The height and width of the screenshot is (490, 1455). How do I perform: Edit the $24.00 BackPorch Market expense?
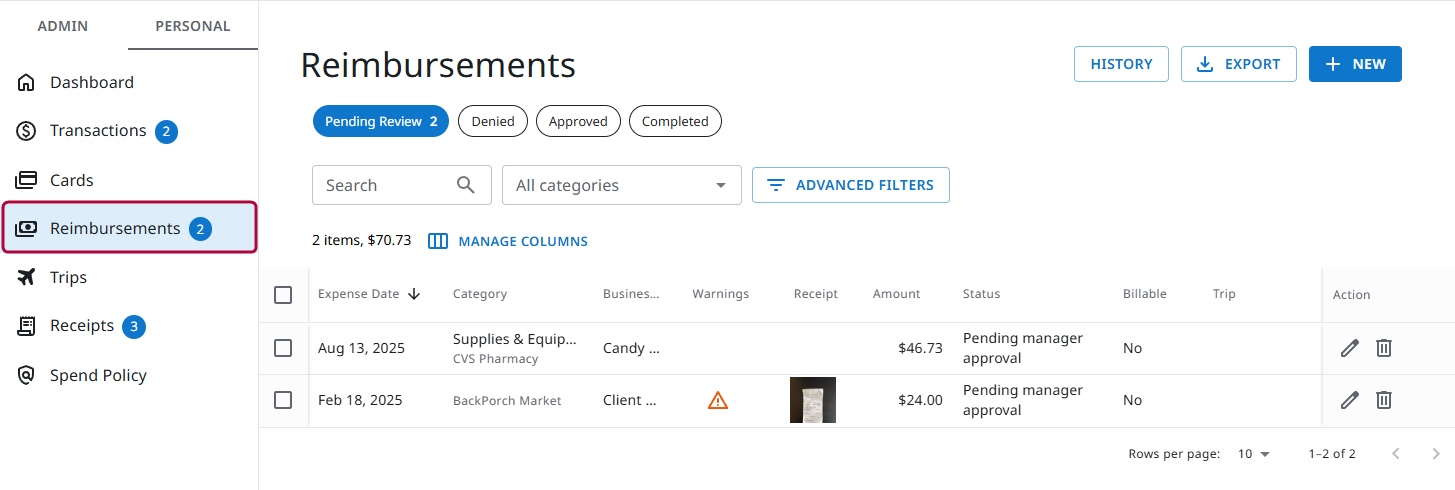click(x=1349, y=400)
